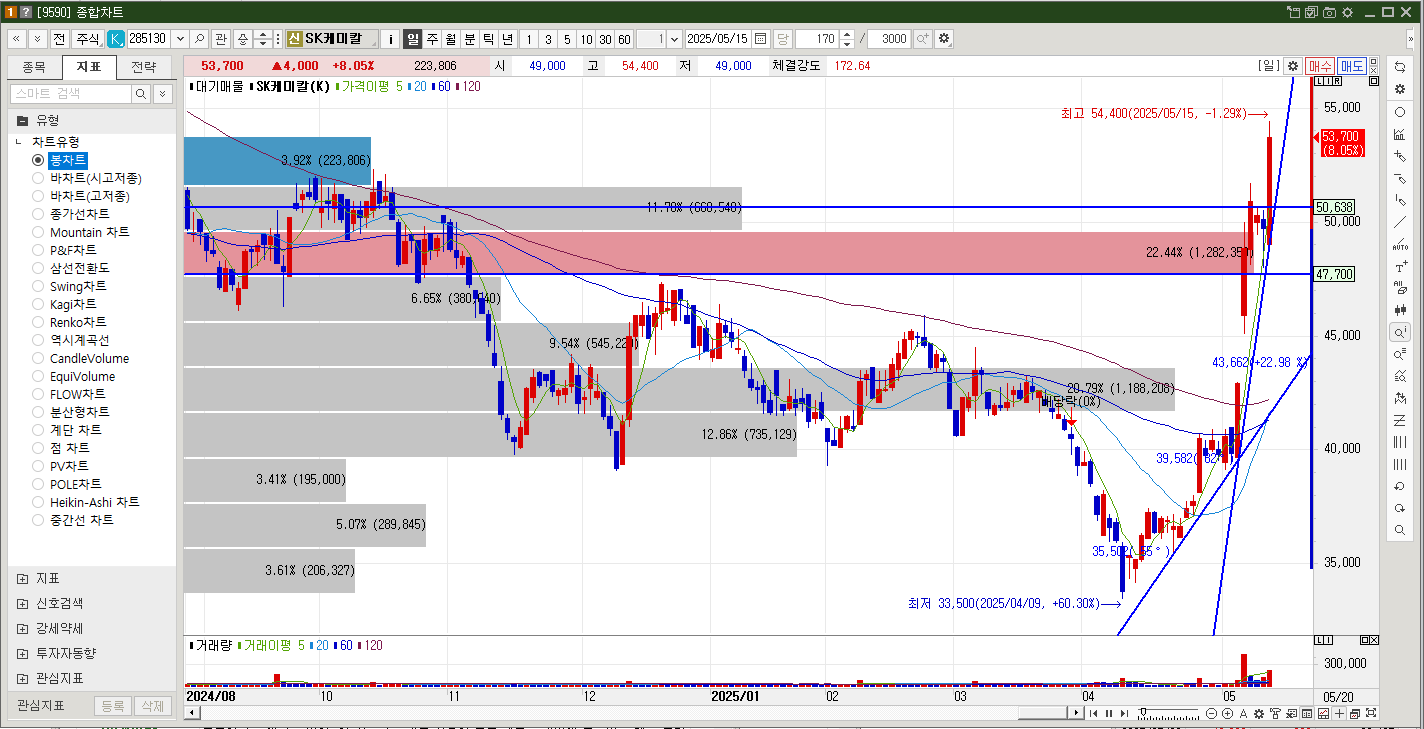Screen dimensions: 1424x729
Task: Click the 스마트 검색 input field
Action: (x=70, y=93)
